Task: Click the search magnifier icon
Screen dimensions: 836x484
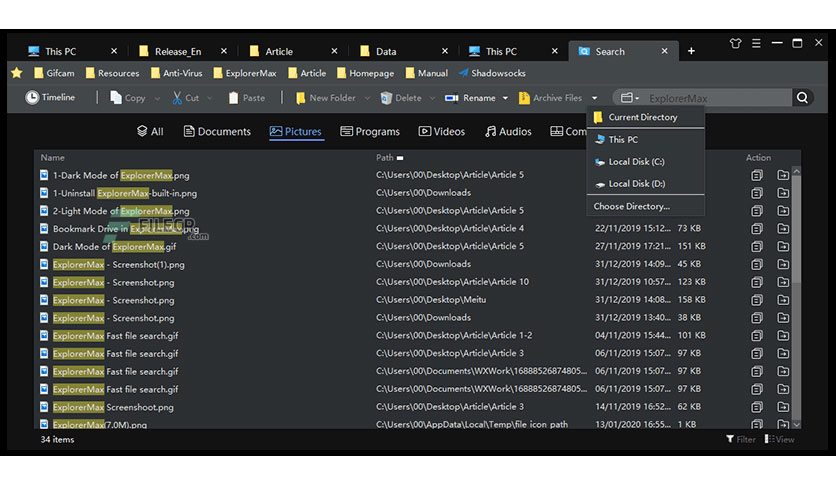Action: [x=802, y=98]
